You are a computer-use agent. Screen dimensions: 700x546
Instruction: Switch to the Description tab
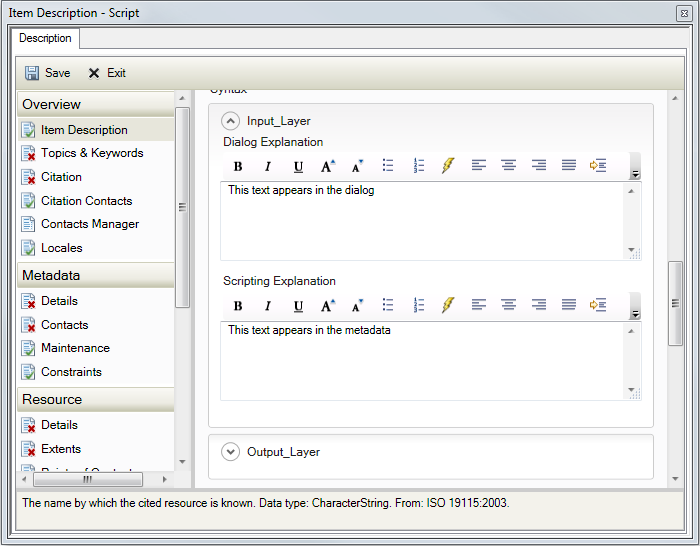[45, 38]
